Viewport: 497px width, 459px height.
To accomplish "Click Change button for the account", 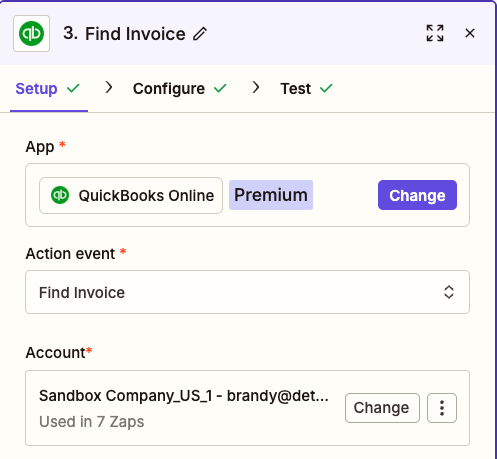I will pos(382,408).
